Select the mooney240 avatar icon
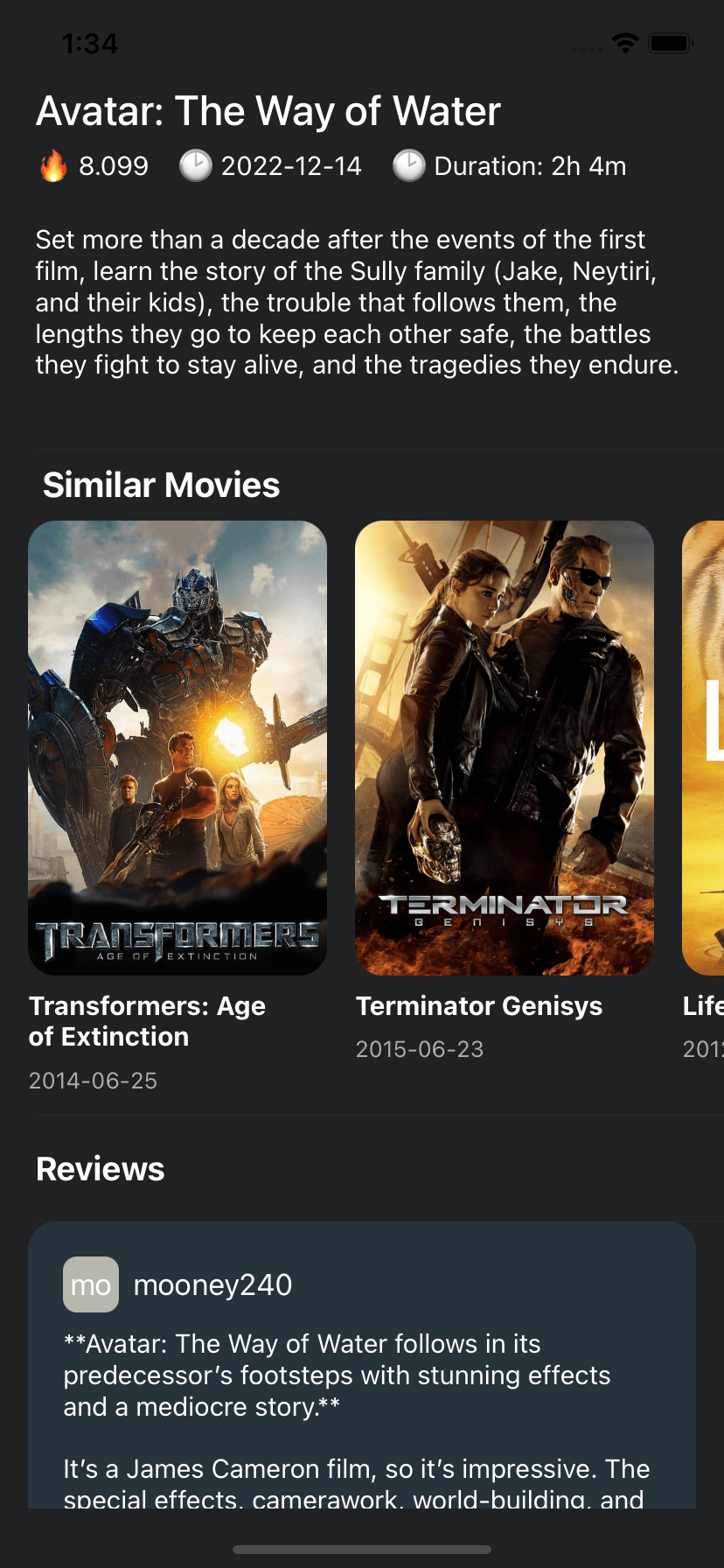This screenshot has height=1568, width=724. tap(90, 1284)
